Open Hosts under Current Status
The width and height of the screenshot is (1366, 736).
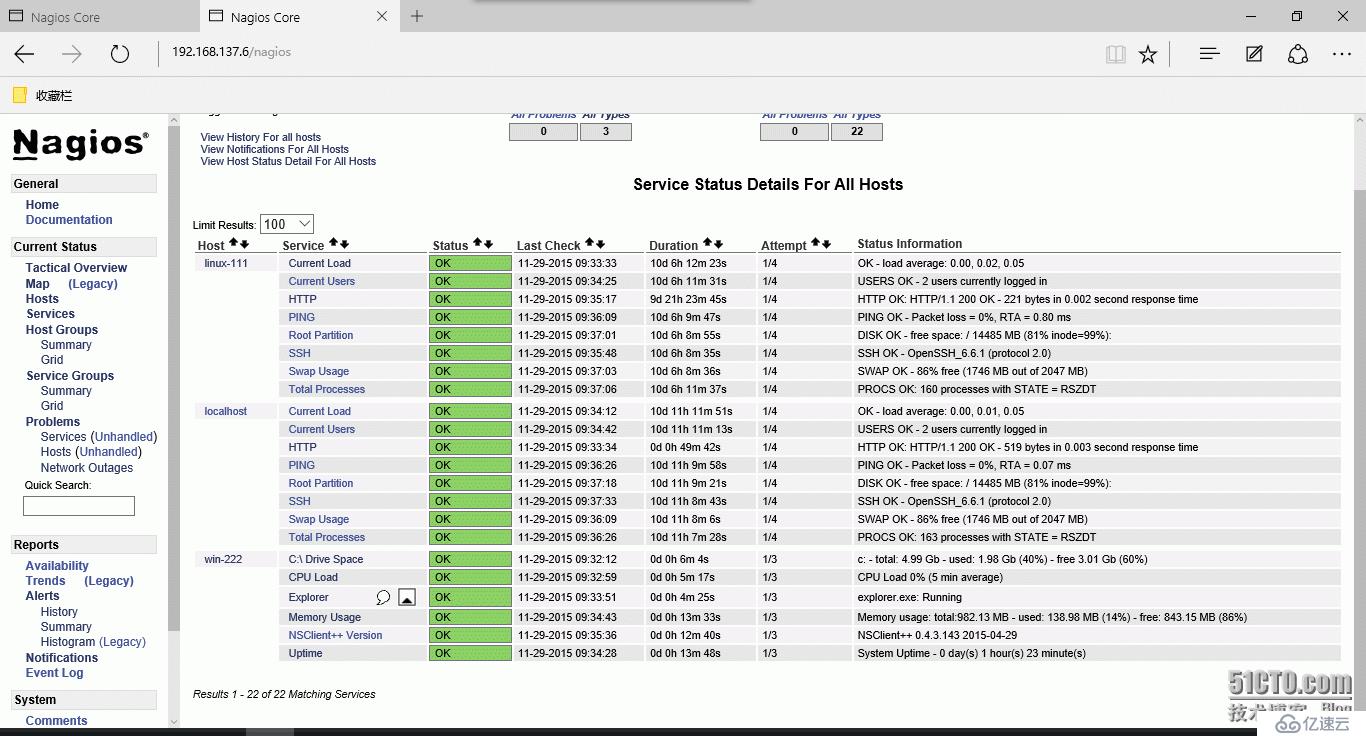tap(42, 299)
